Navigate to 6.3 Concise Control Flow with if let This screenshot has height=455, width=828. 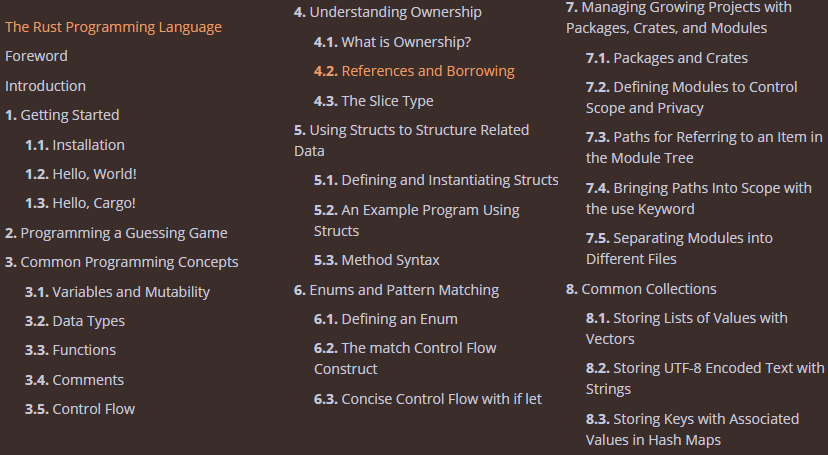(x=428, y=399)
